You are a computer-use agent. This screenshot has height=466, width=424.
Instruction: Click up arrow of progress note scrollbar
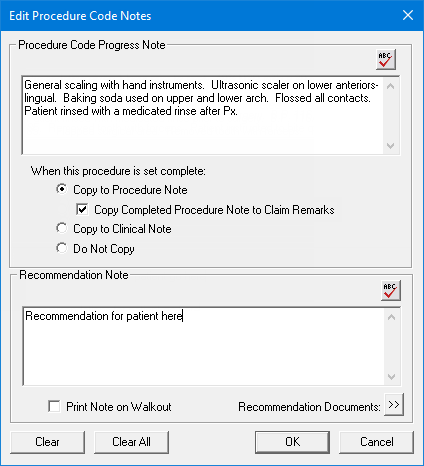point(391,86)
